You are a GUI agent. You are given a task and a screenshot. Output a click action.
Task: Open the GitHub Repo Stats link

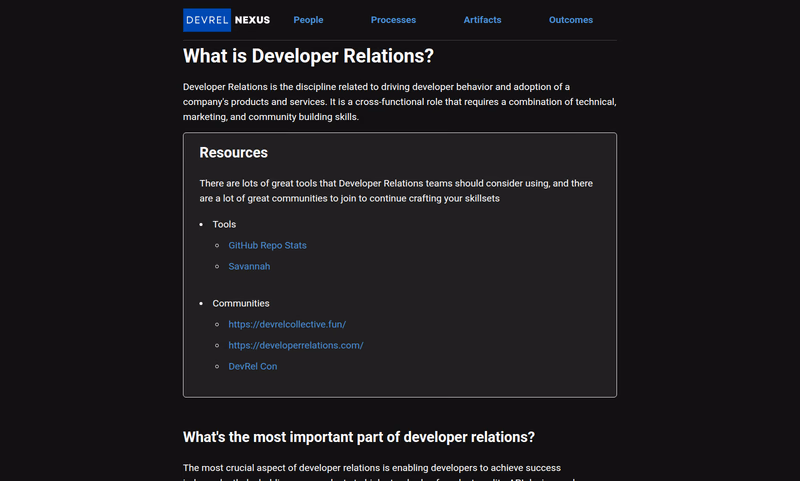point(267,245)
